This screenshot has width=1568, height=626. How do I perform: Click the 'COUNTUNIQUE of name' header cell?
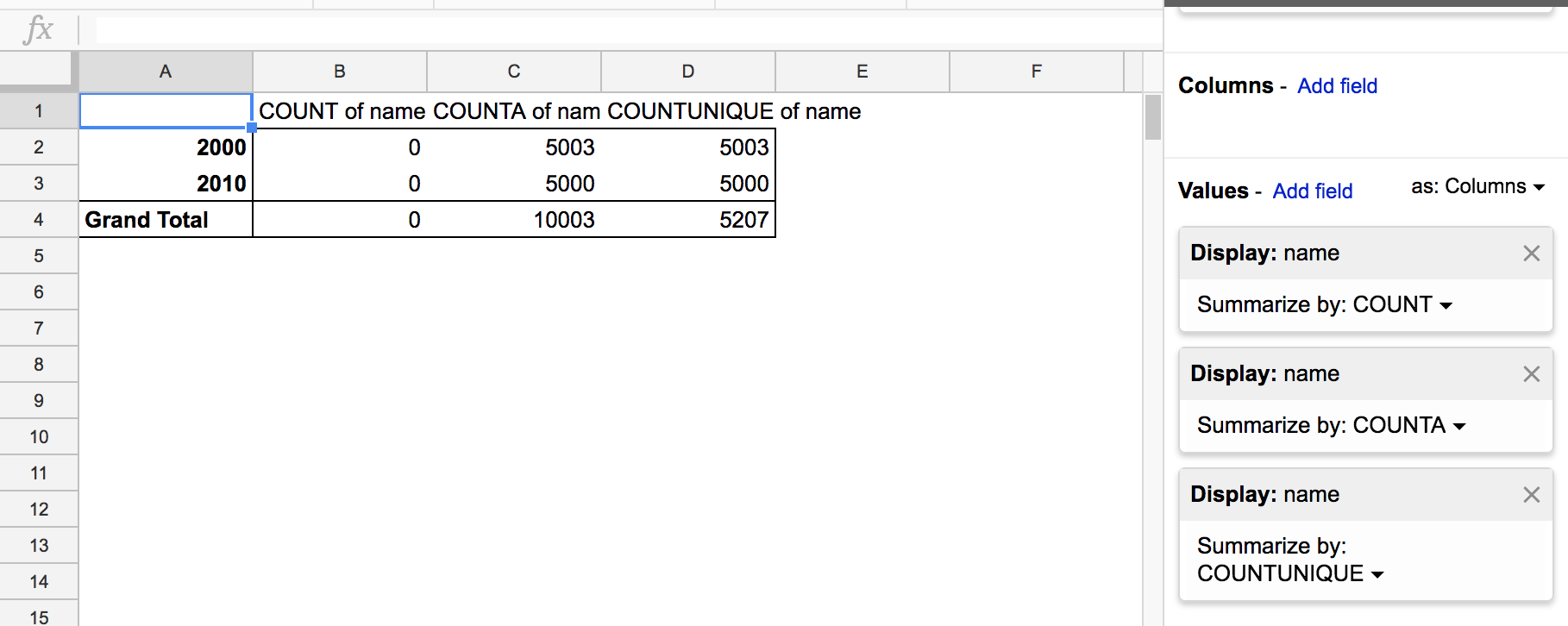point(688,111)
